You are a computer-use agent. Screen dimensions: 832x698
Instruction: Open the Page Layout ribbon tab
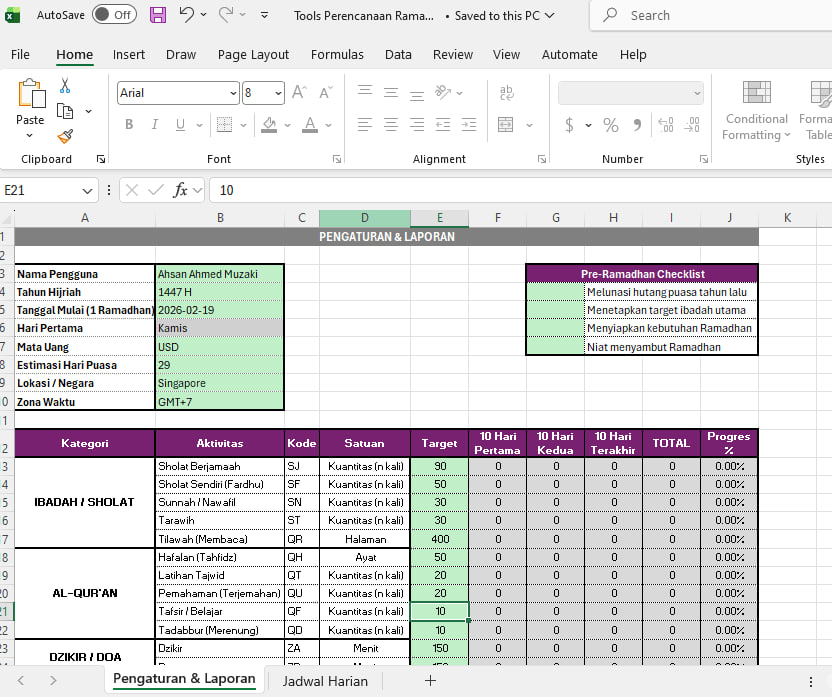pos(253,55)
